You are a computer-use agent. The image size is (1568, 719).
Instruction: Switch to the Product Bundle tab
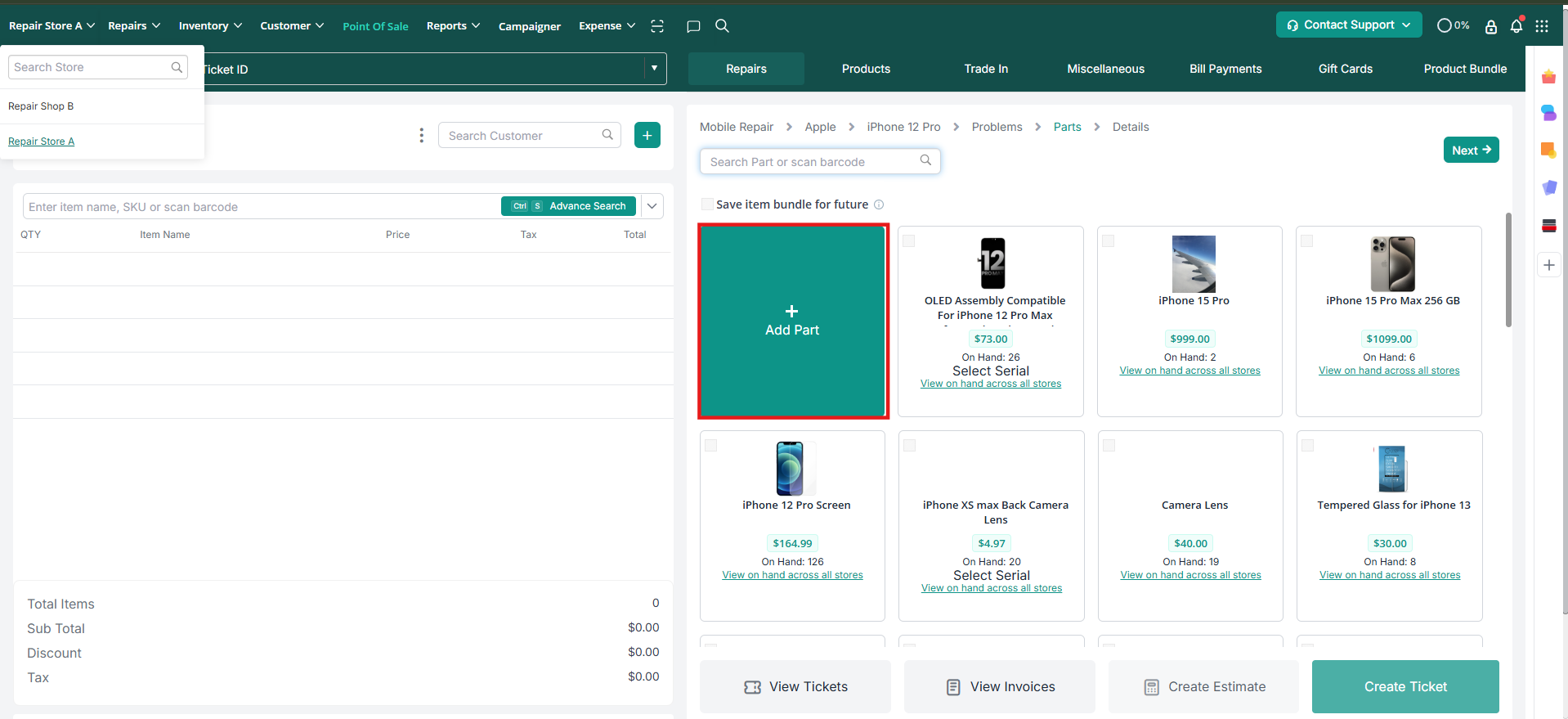click(1465, 69)
